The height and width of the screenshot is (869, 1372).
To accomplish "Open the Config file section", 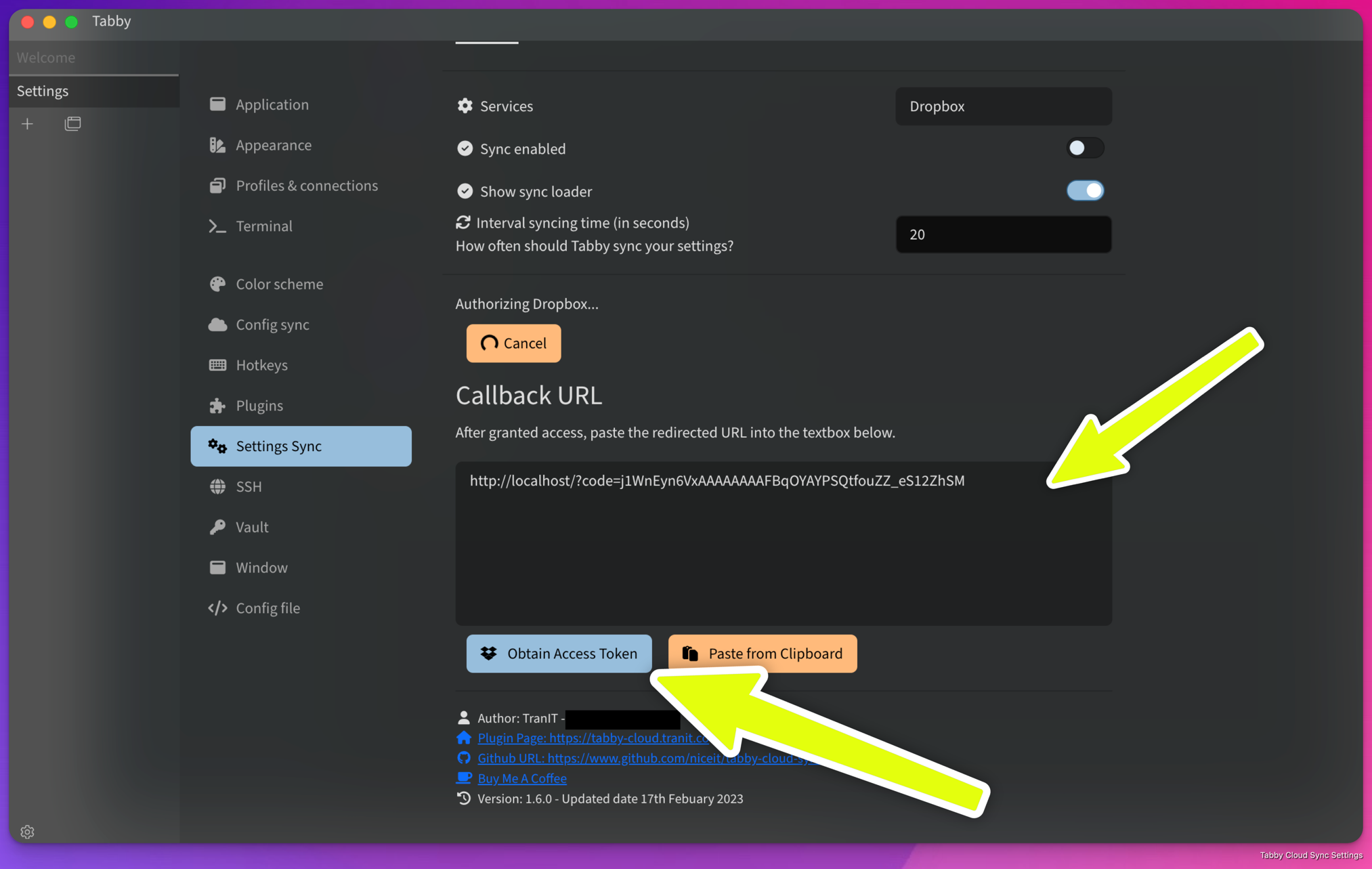I will coord(301,608).
